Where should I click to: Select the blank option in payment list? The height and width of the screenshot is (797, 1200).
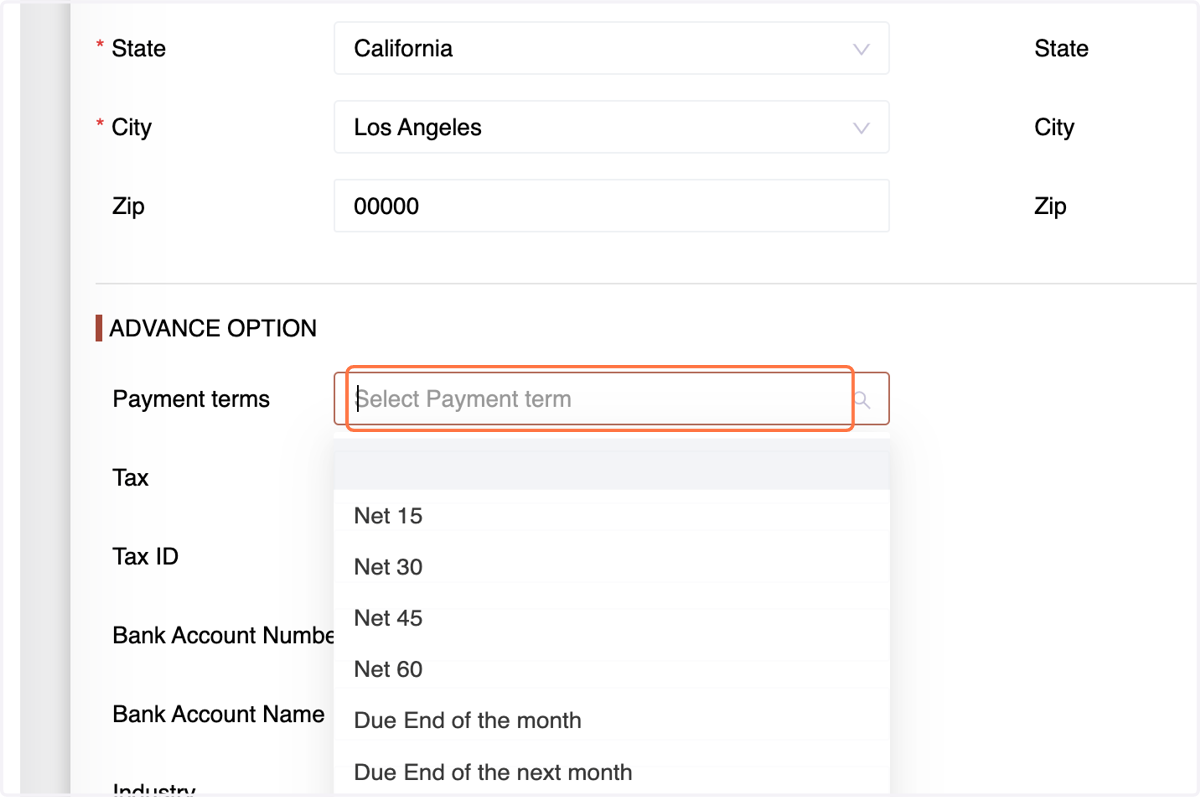point(611,469)
